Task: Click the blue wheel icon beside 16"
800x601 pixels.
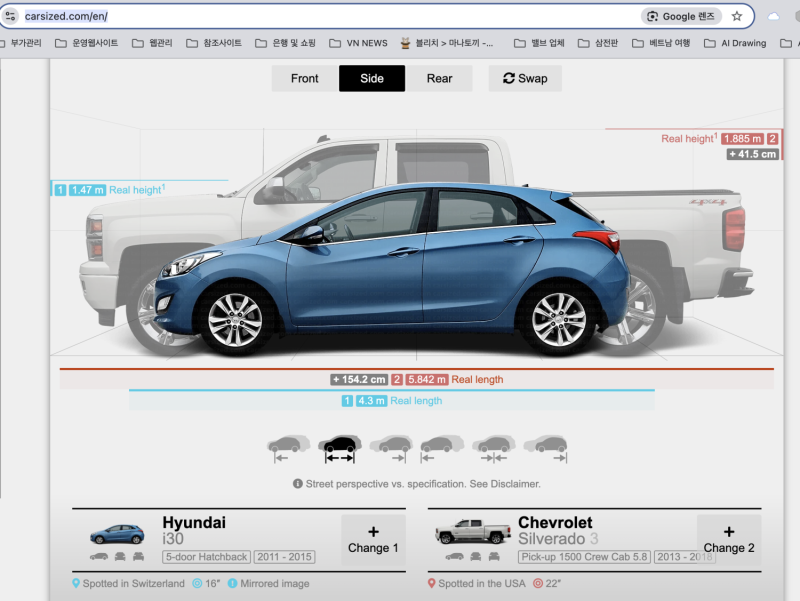Action: 197,583
